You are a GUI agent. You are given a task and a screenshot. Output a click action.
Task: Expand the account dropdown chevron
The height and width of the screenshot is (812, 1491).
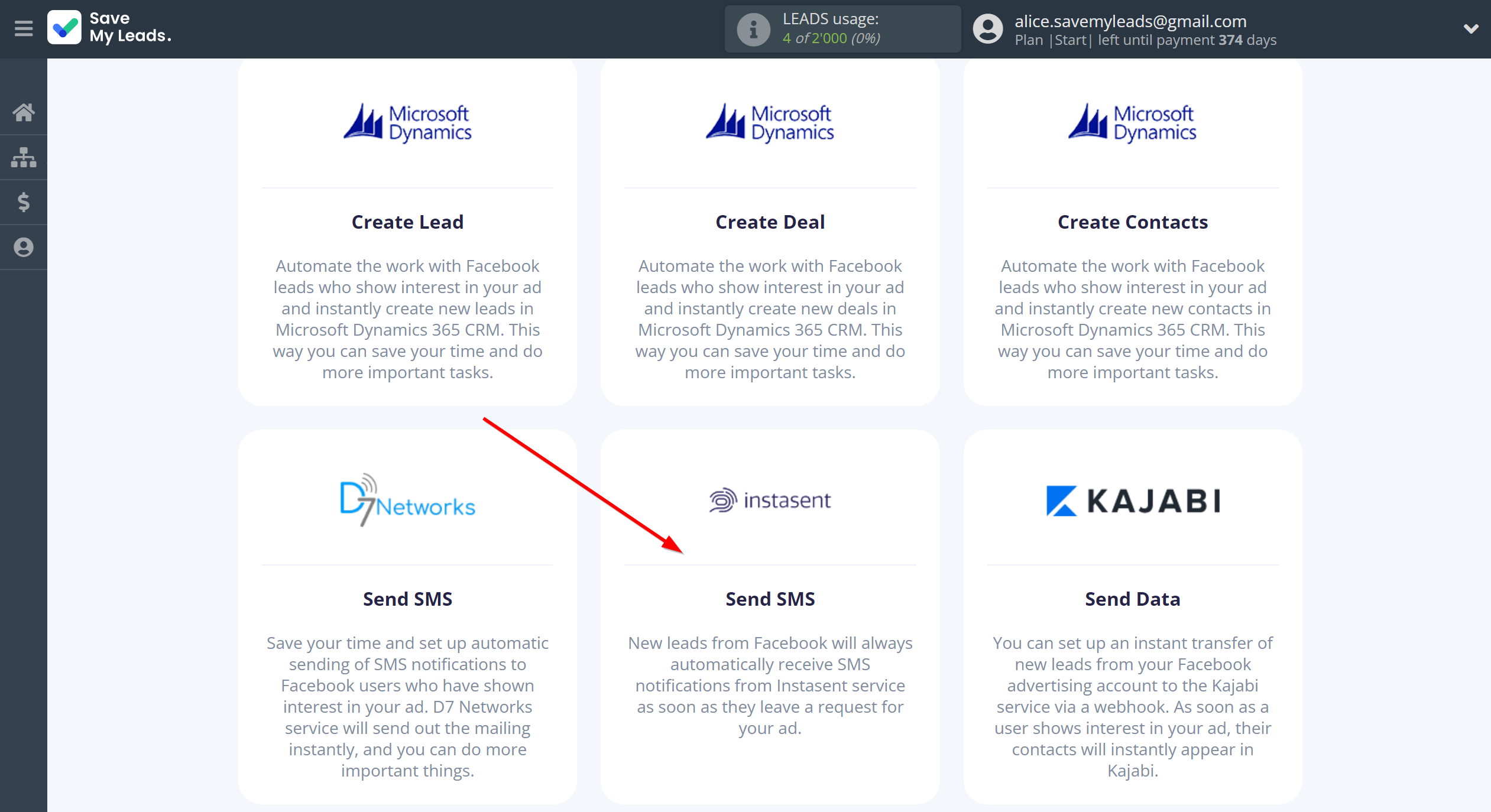click(x=1471, y=28)
